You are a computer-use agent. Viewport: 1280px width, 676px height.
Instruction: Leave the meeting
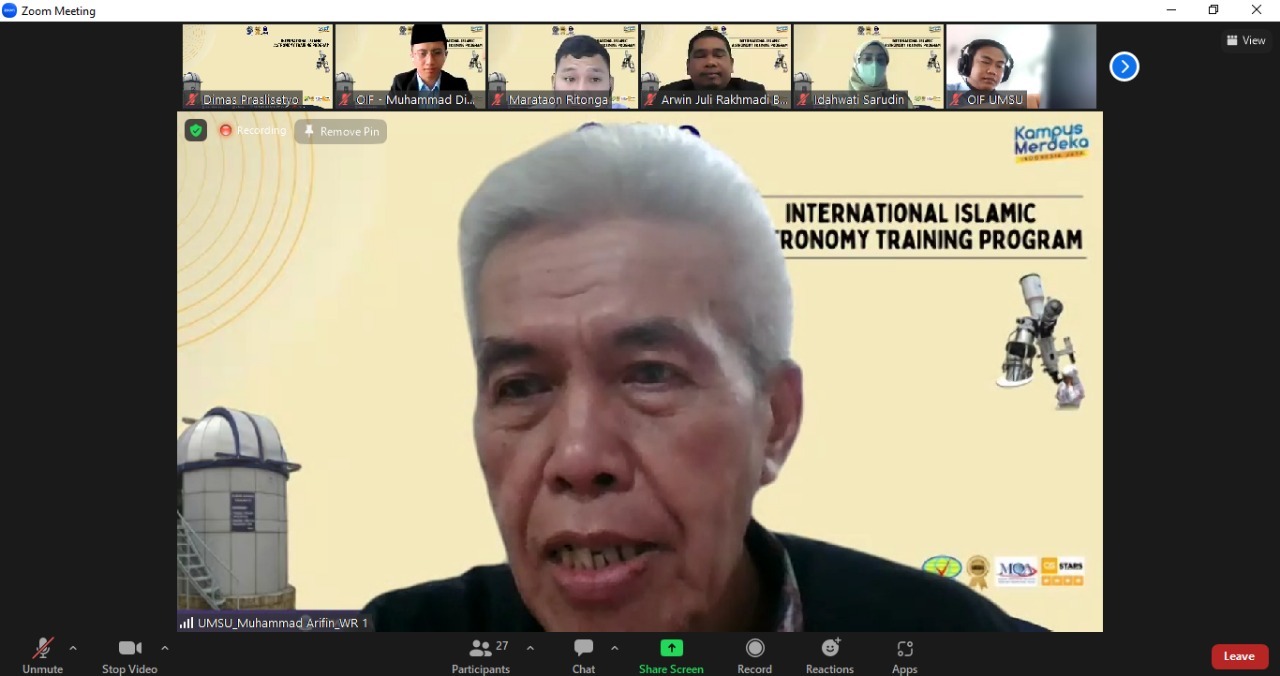pos(1239,656)
